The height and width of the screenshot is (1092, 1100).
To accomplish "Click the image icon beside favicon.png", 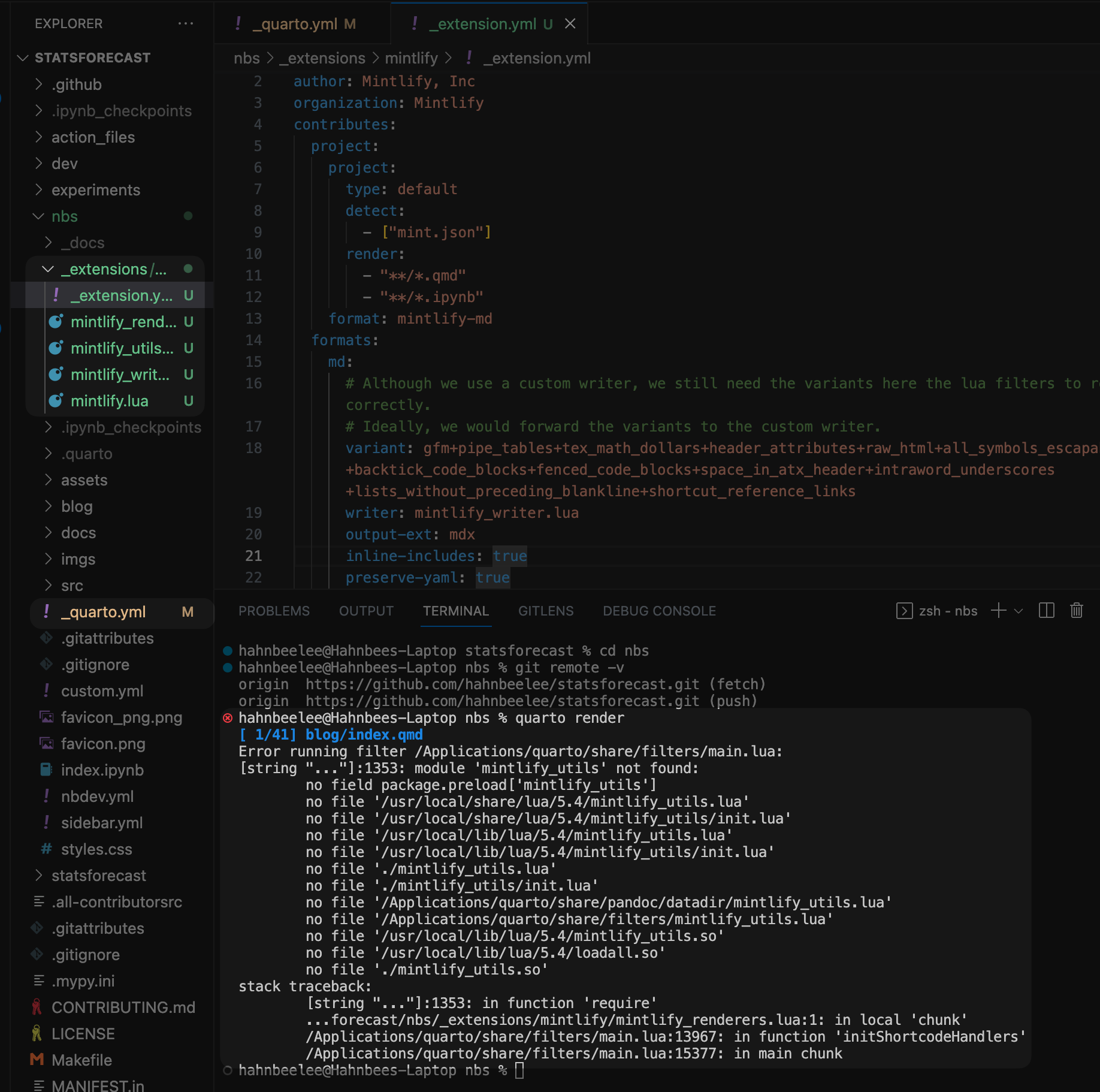I will coord(46,744).
